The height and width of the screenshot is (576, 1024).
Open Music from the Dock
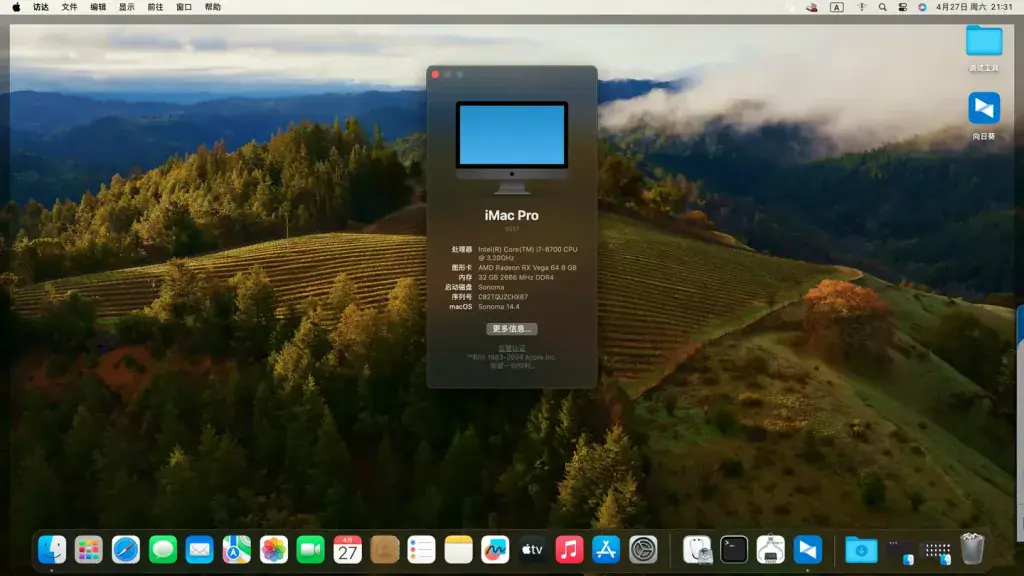[569, 550]
